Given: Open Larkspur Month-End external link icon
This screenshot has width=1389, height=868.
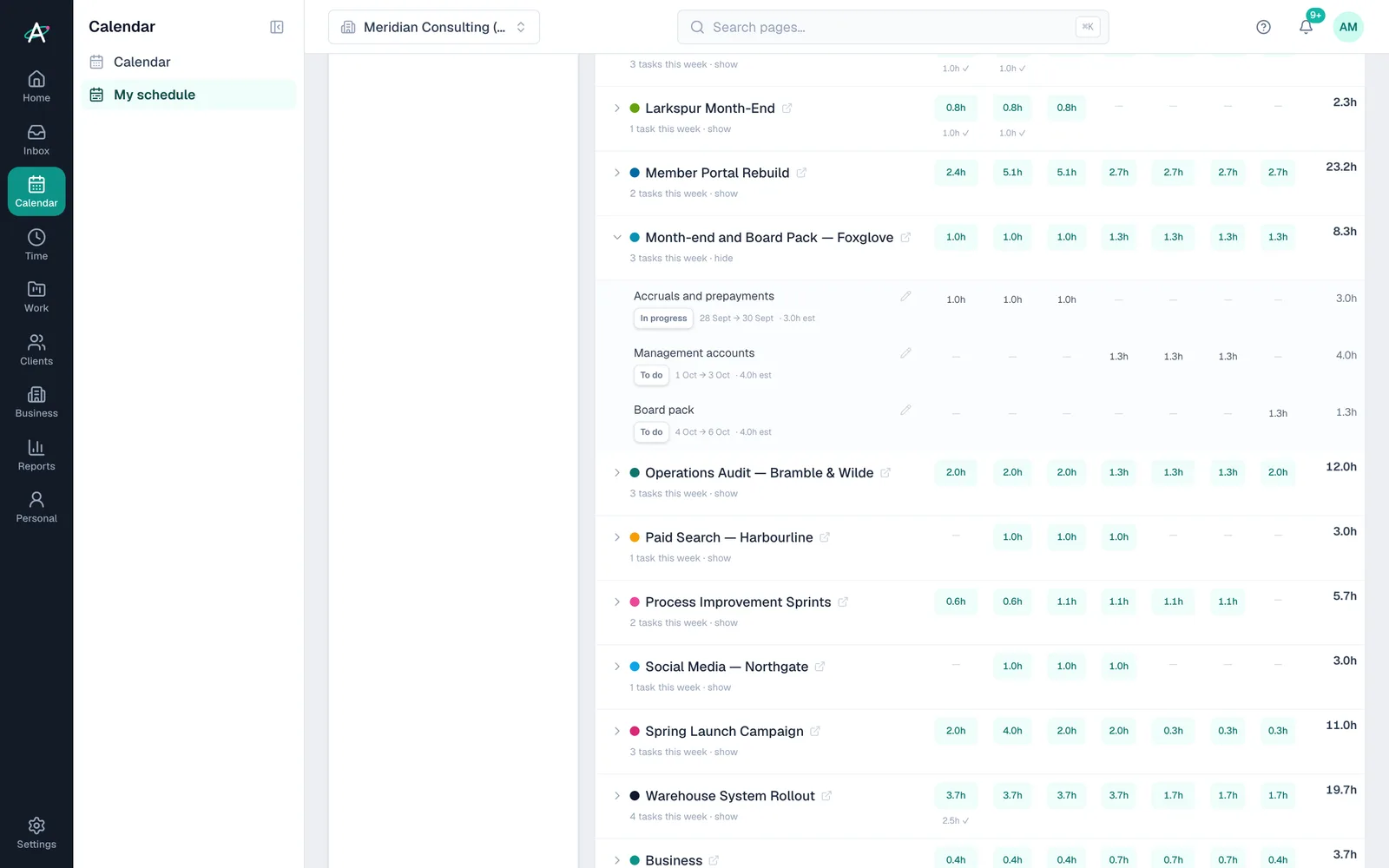Looking at the screenshot, I should pyautogui.click(x=787, y=108).
